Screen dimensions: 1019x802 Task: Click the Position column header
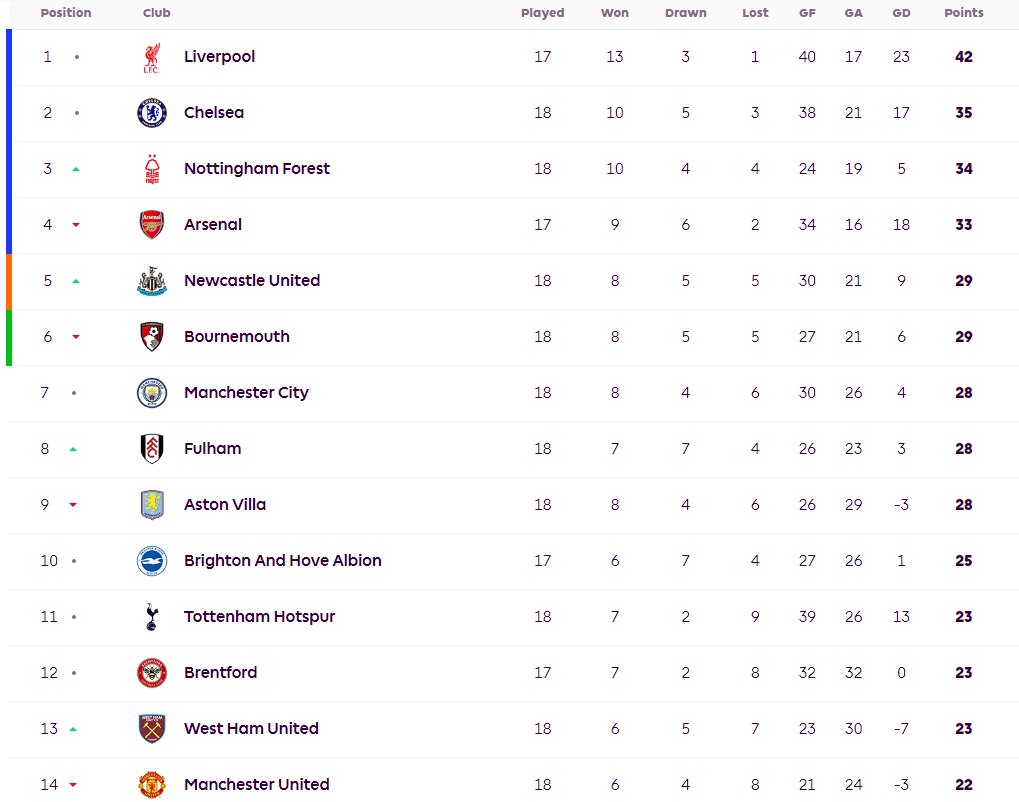point(66,13)
